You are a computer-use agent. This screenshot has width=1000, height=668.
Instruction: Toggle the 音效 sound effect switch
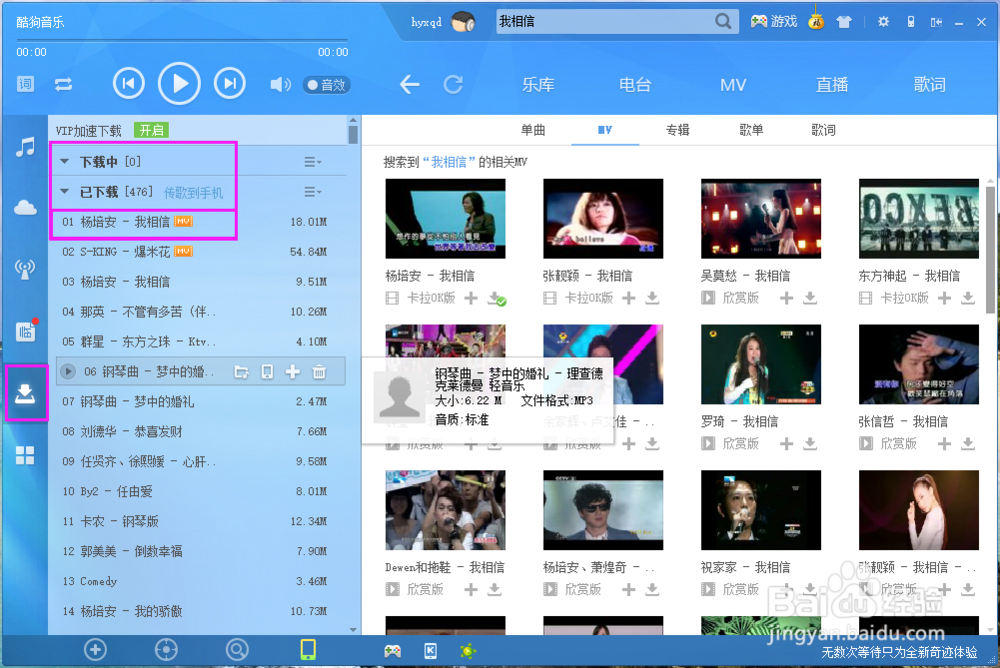[326, 85]
